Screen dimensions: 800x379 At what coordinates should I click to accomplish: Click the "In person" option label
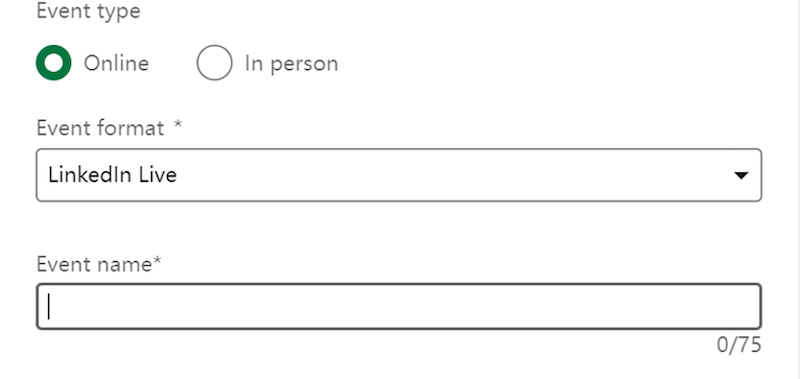(291, 64)
